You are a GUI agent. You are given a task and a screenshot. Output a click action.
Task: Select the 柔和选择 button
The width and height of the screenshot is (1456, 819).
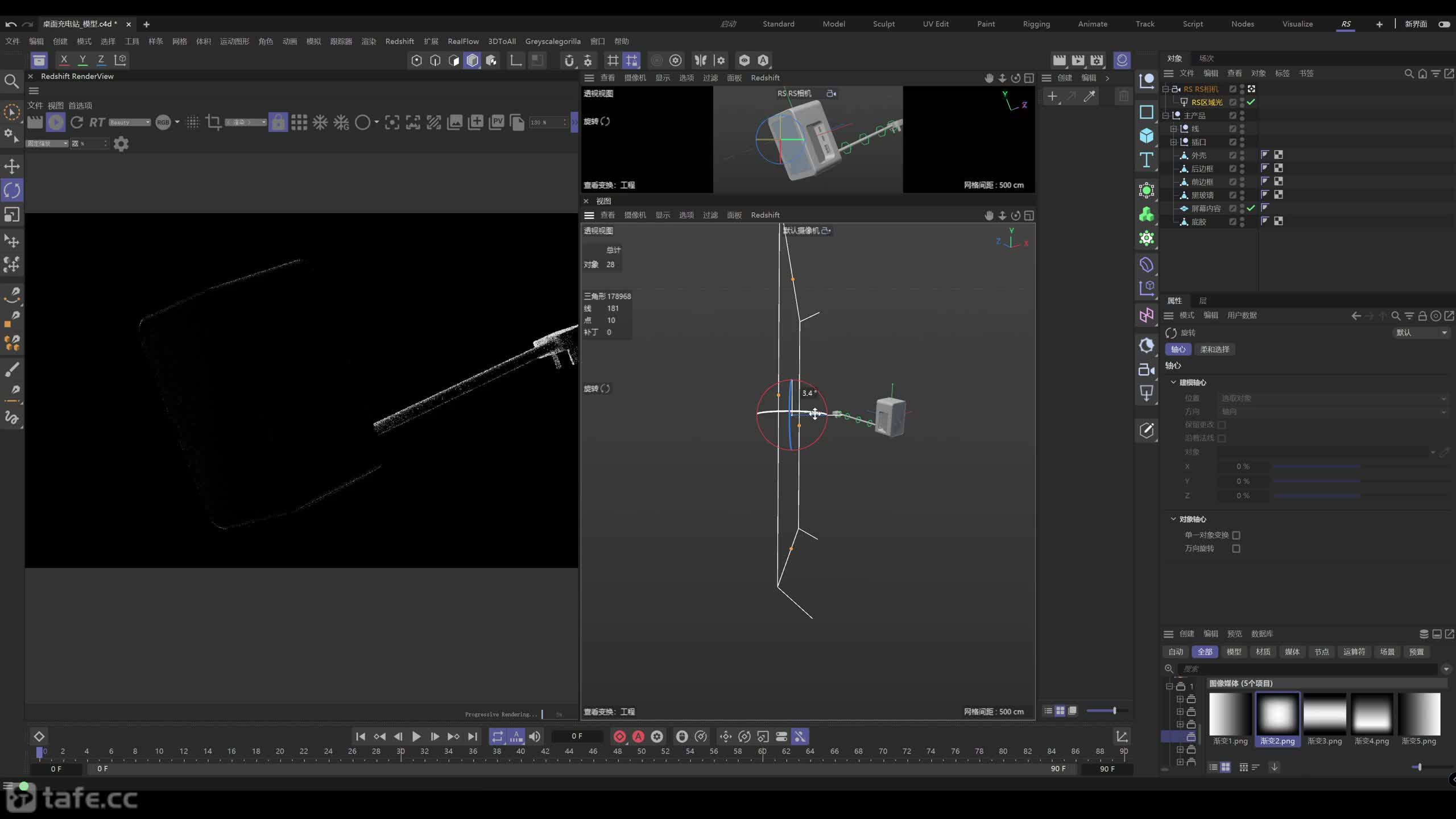tap(1215, 349)
